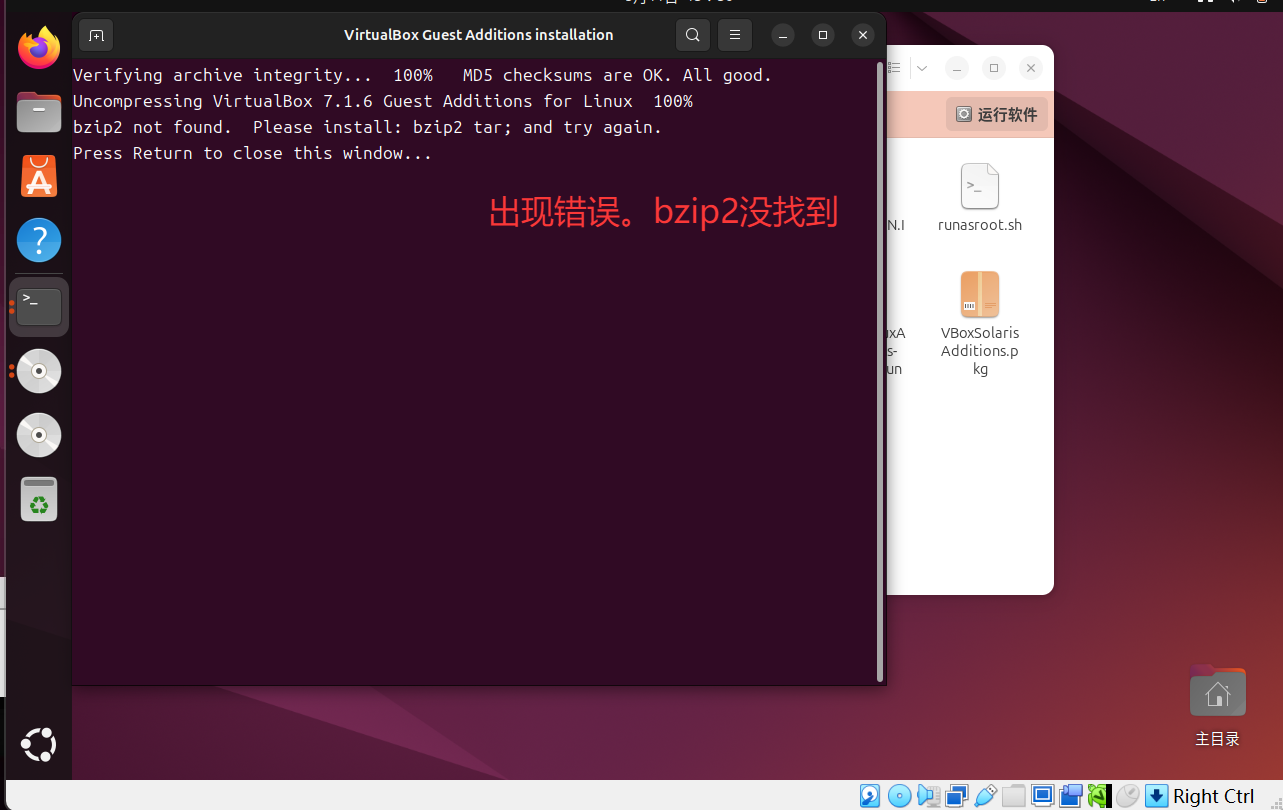Image resolution: width=1283 pixels, height=810 pixels.
Task: Select the Terminal icon in the dock
Action: point(39,306)
